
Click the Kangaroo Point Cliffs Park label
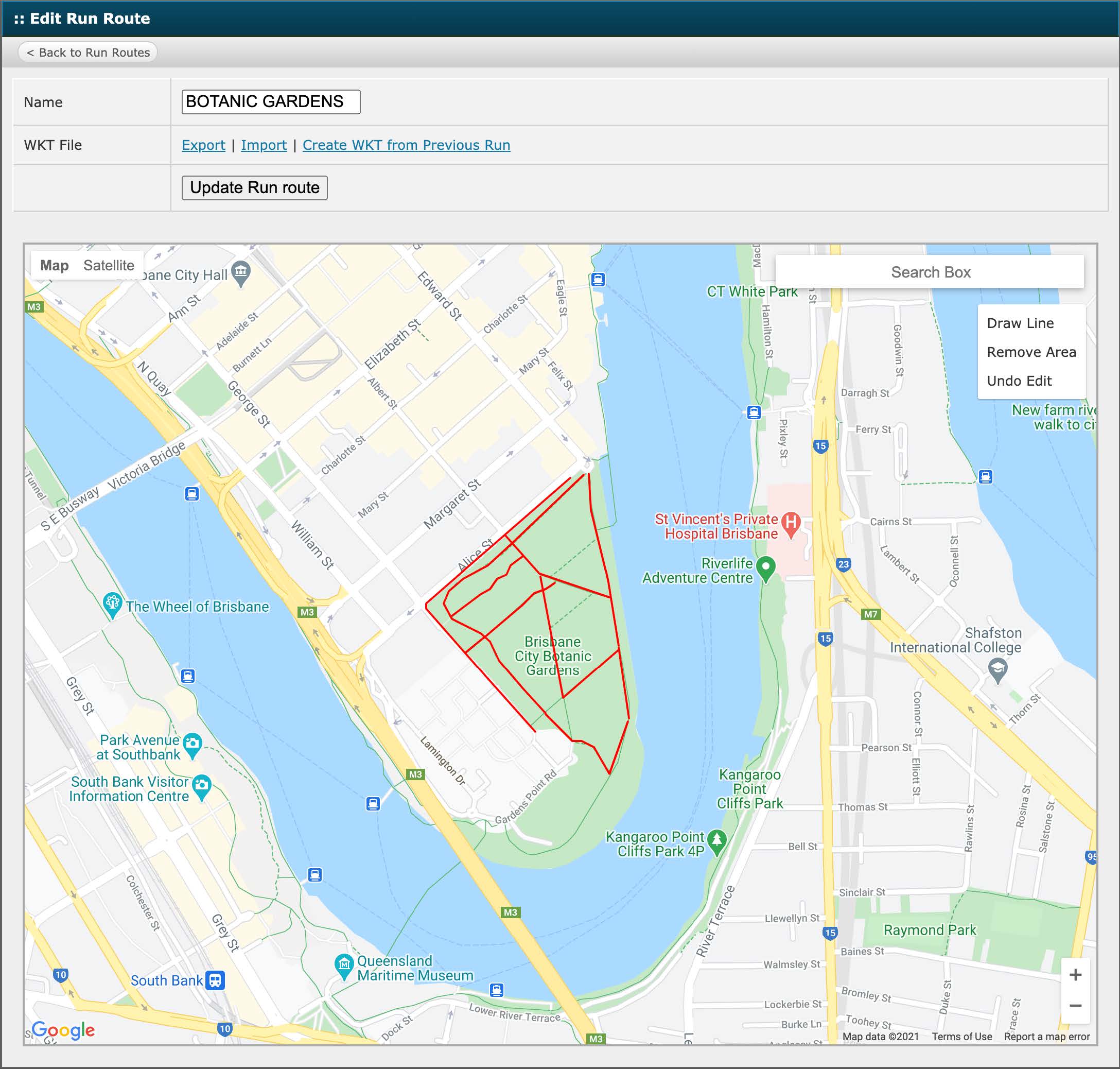pyautogui.click(x=750, y=789)
